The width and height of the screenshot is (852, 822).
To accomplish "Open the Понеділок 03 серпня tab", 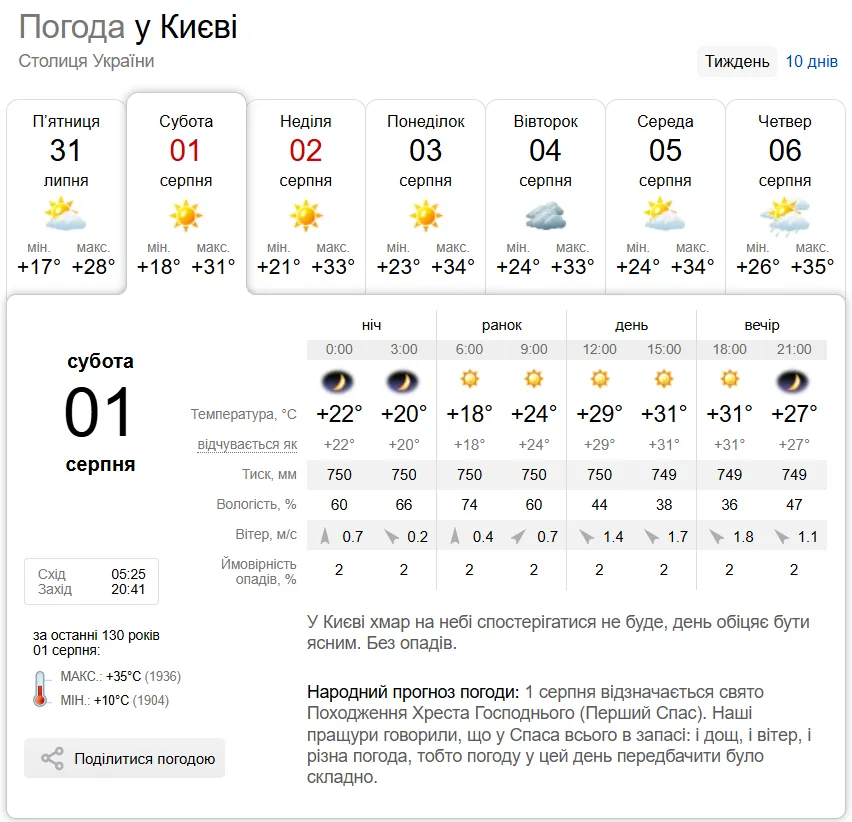I will click(425, 197).
